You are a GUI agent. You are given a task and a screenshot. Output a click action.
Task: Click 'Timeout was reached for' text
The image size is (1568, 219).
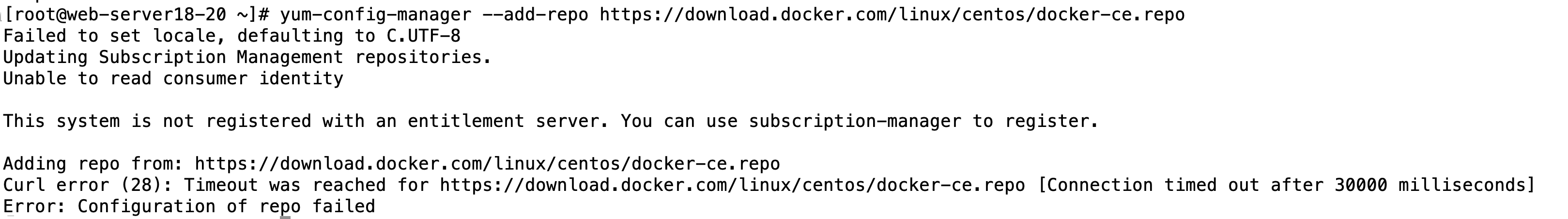pyautogui.click(x=306, y=184)
